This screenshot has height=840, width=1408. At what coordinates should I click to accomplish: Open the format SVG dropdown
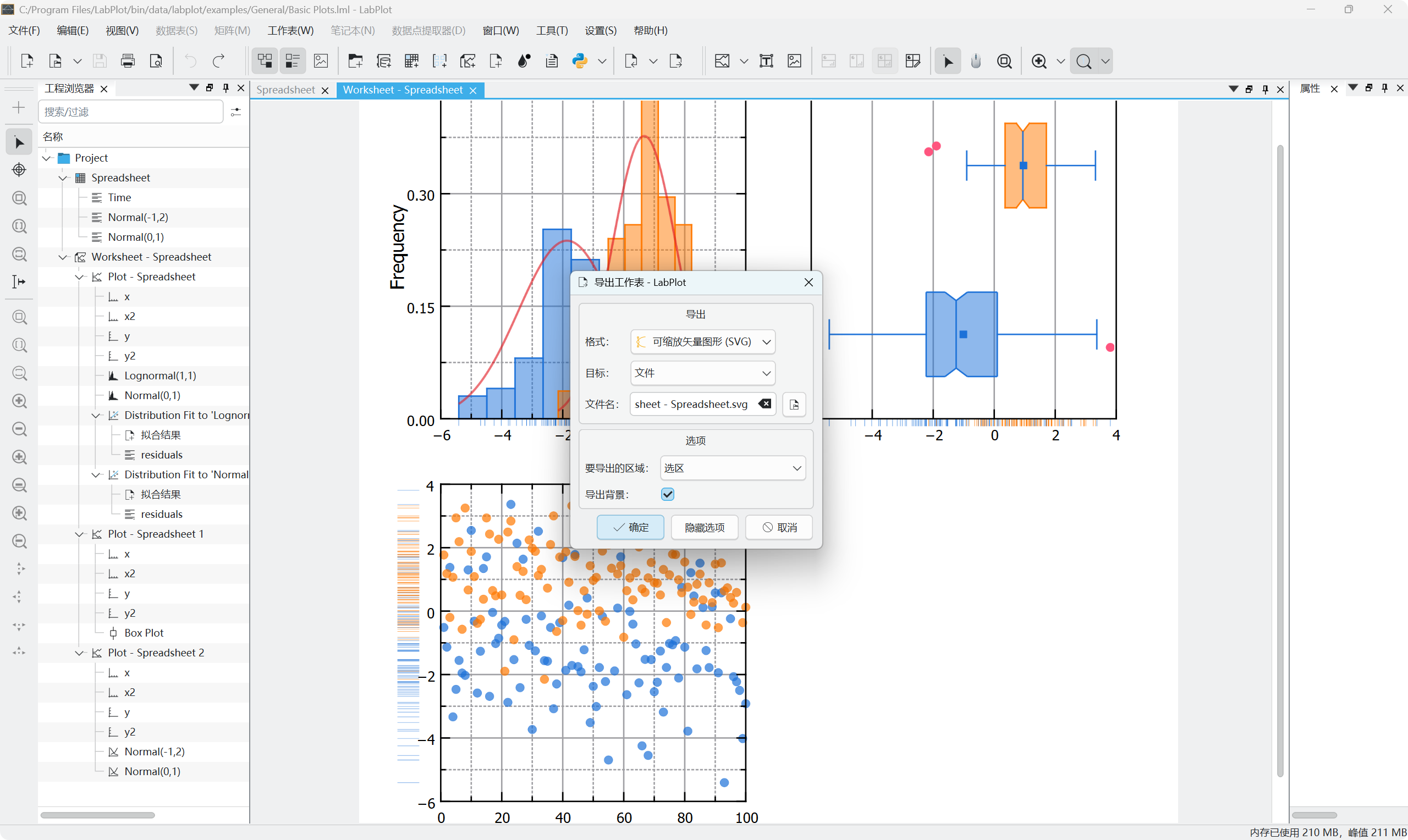pos(702,342)
